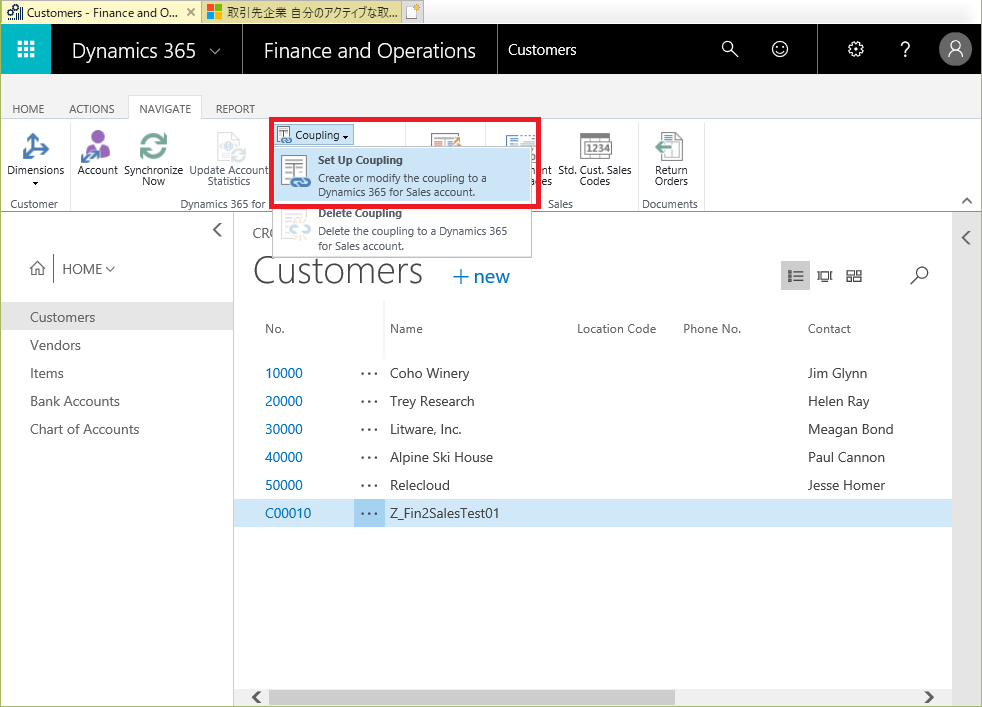Viewport: 982px width, 707px height.
Task: Click the Contact column header
Action: click(829, 329)
